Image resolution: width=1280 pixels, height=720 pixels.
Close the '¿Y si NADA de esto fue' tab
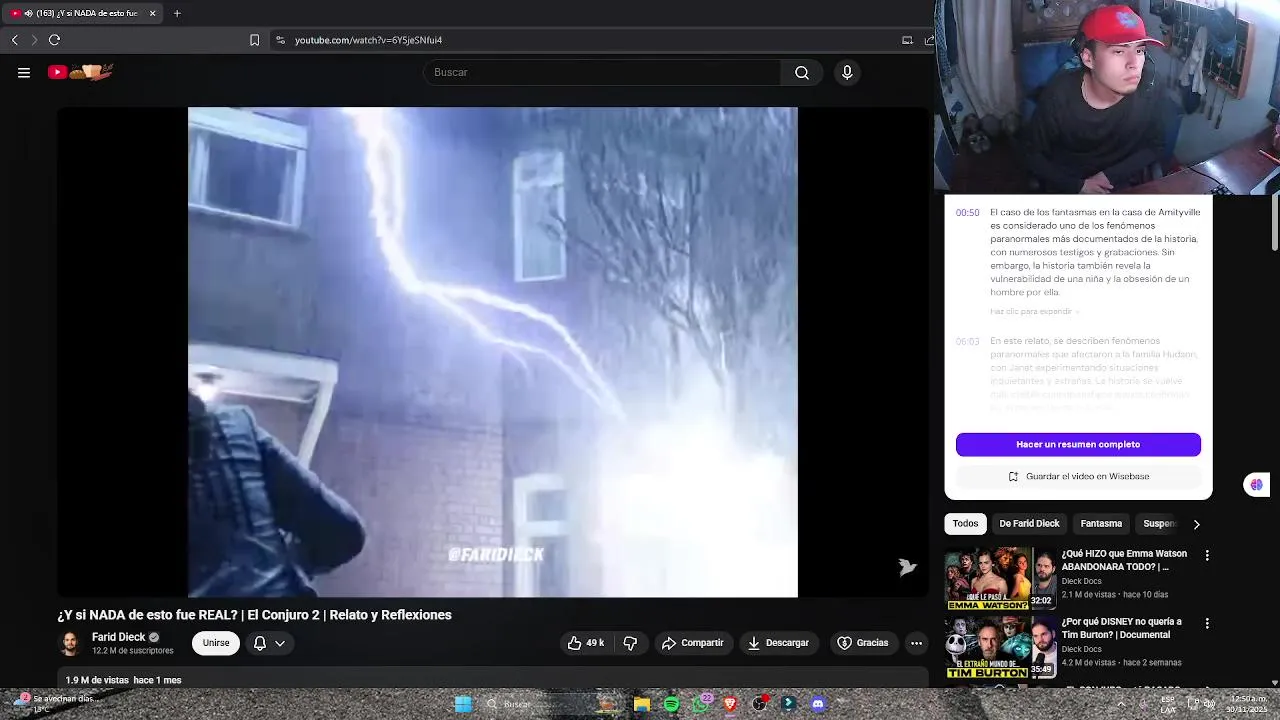coord(152,13)
